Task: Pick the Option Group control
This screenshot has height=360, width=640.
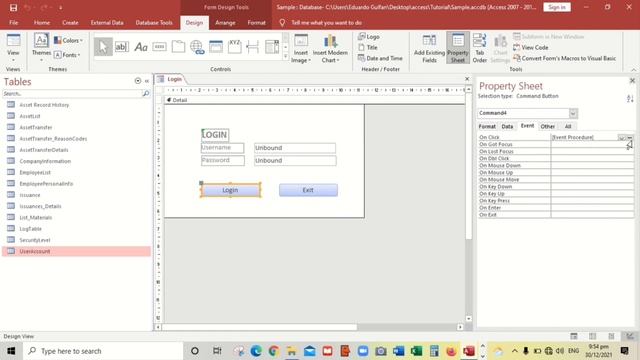Action: coord(234,47)
